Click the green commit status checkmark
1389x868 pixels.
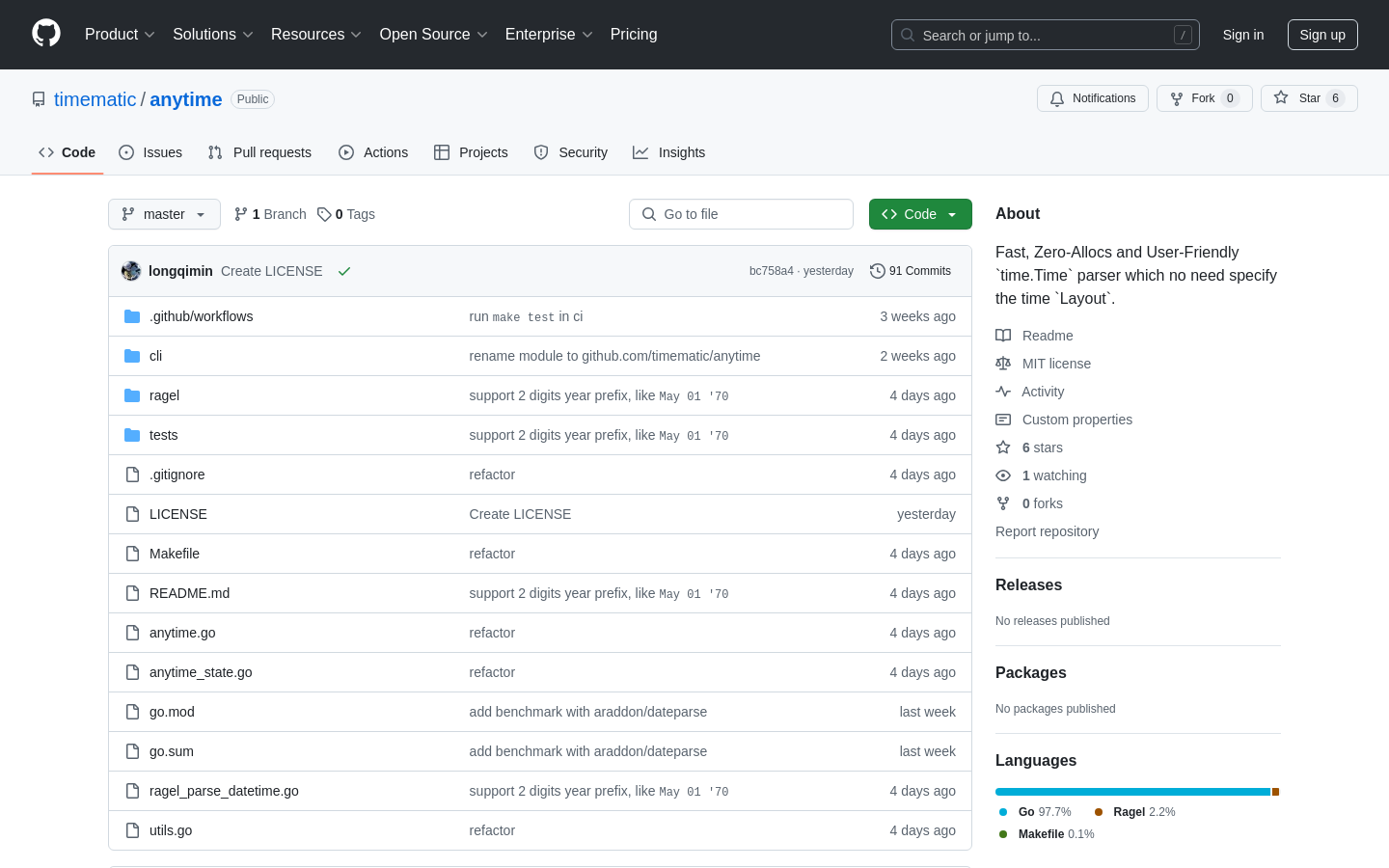coord(344,271)
